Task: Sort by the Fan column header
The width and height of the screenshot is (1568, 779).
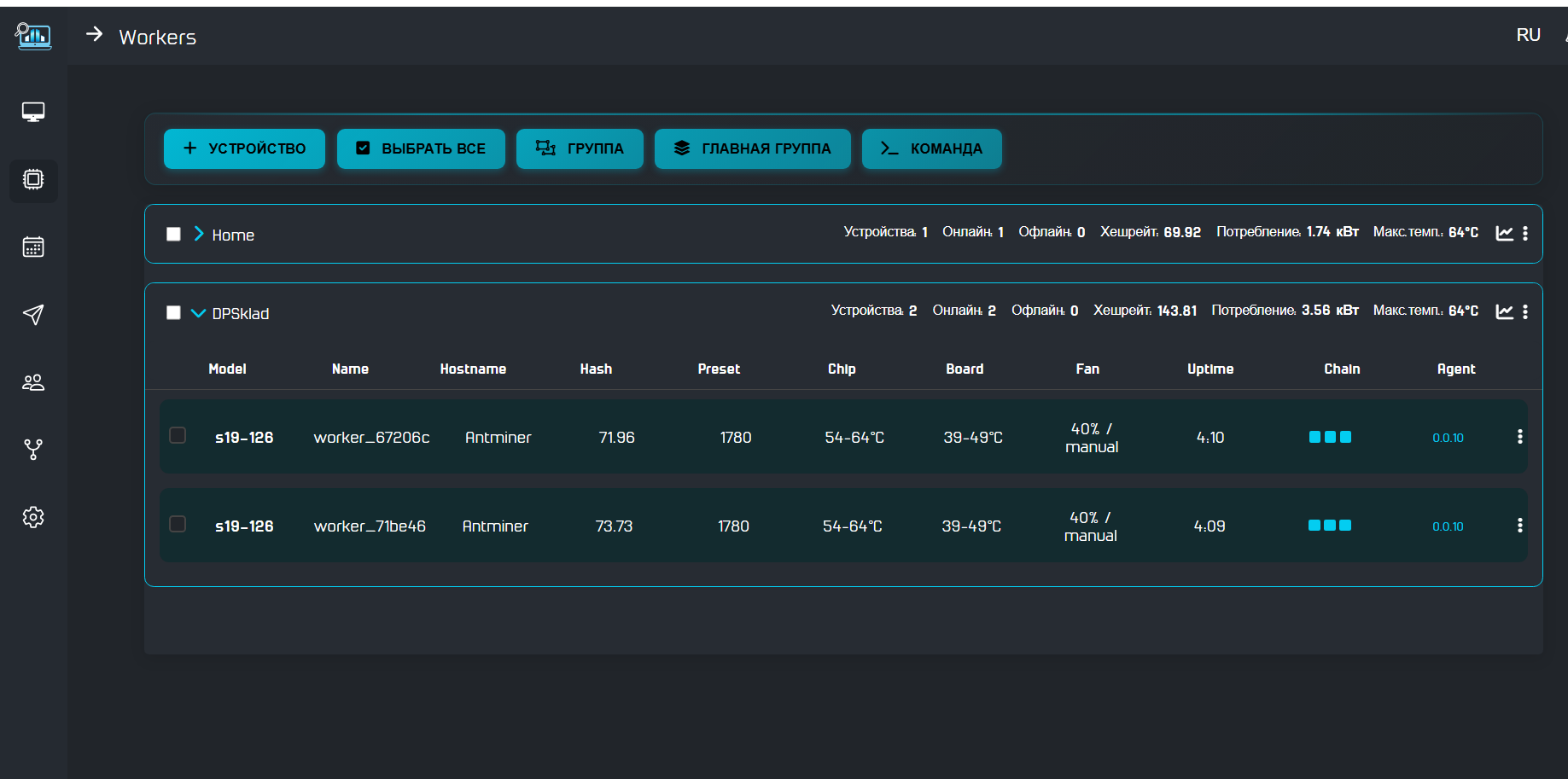Action: [x=1087, y=369]
